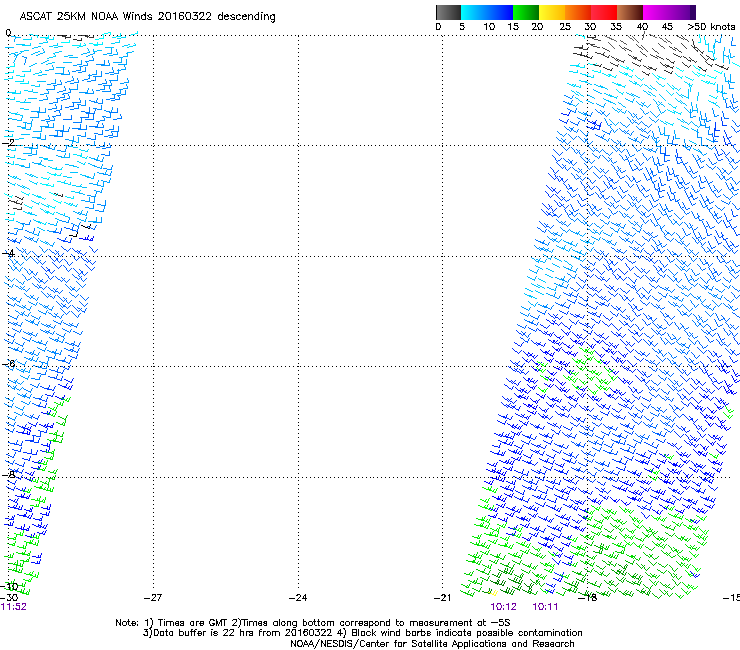Click the '40' legend scale label

coord(642,27)
